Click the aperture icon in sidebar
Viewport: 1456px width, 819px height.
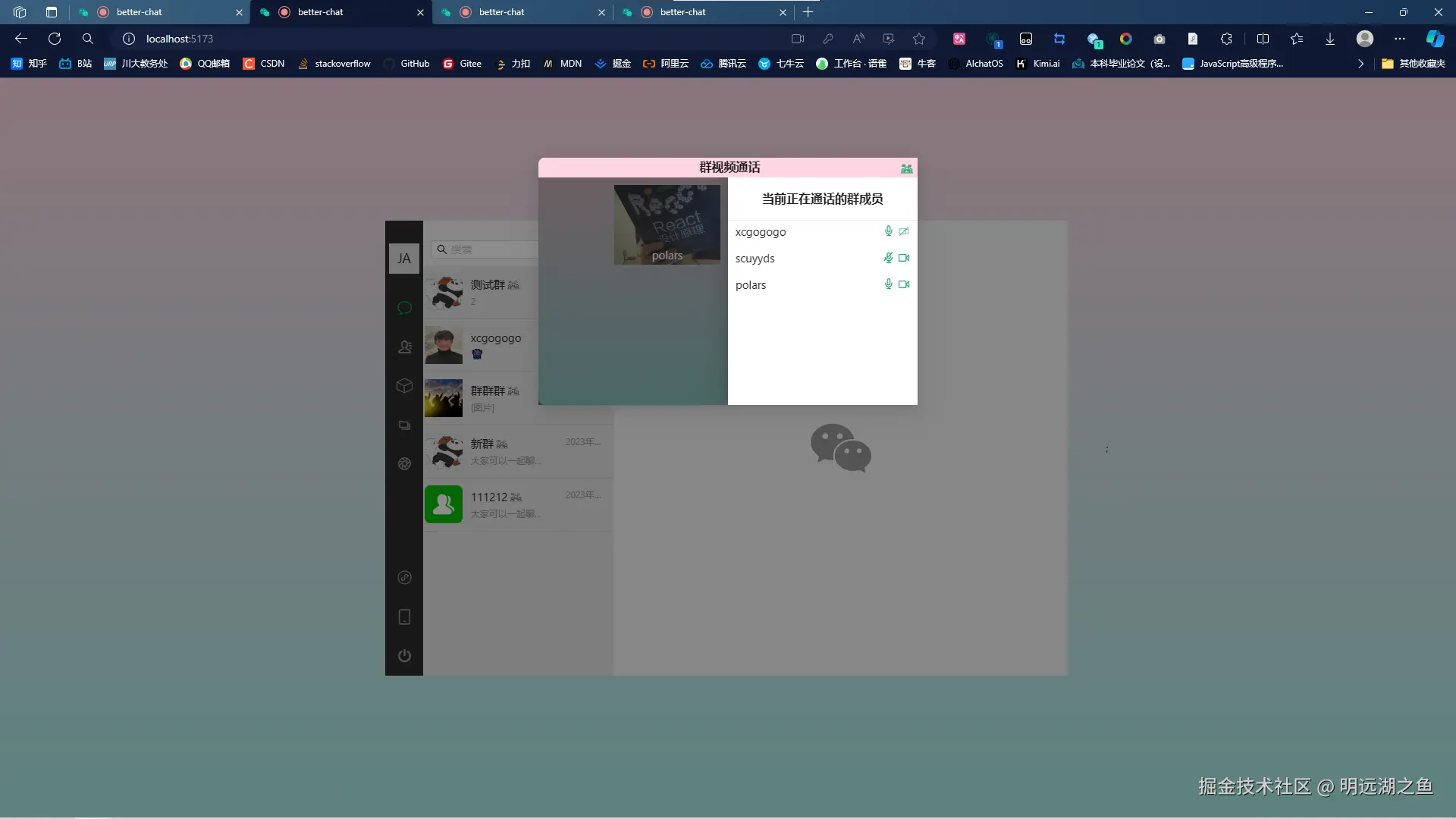tap(404, 464)
